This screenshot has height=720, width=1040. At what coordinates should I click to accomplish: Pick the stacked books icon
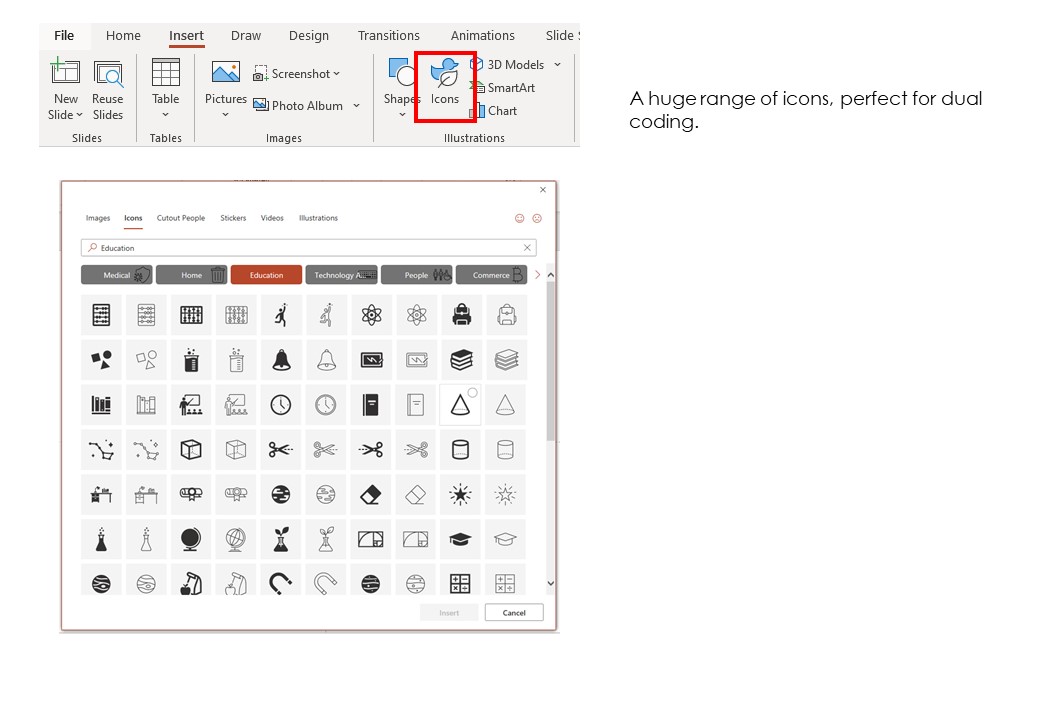tap(461, 360)
